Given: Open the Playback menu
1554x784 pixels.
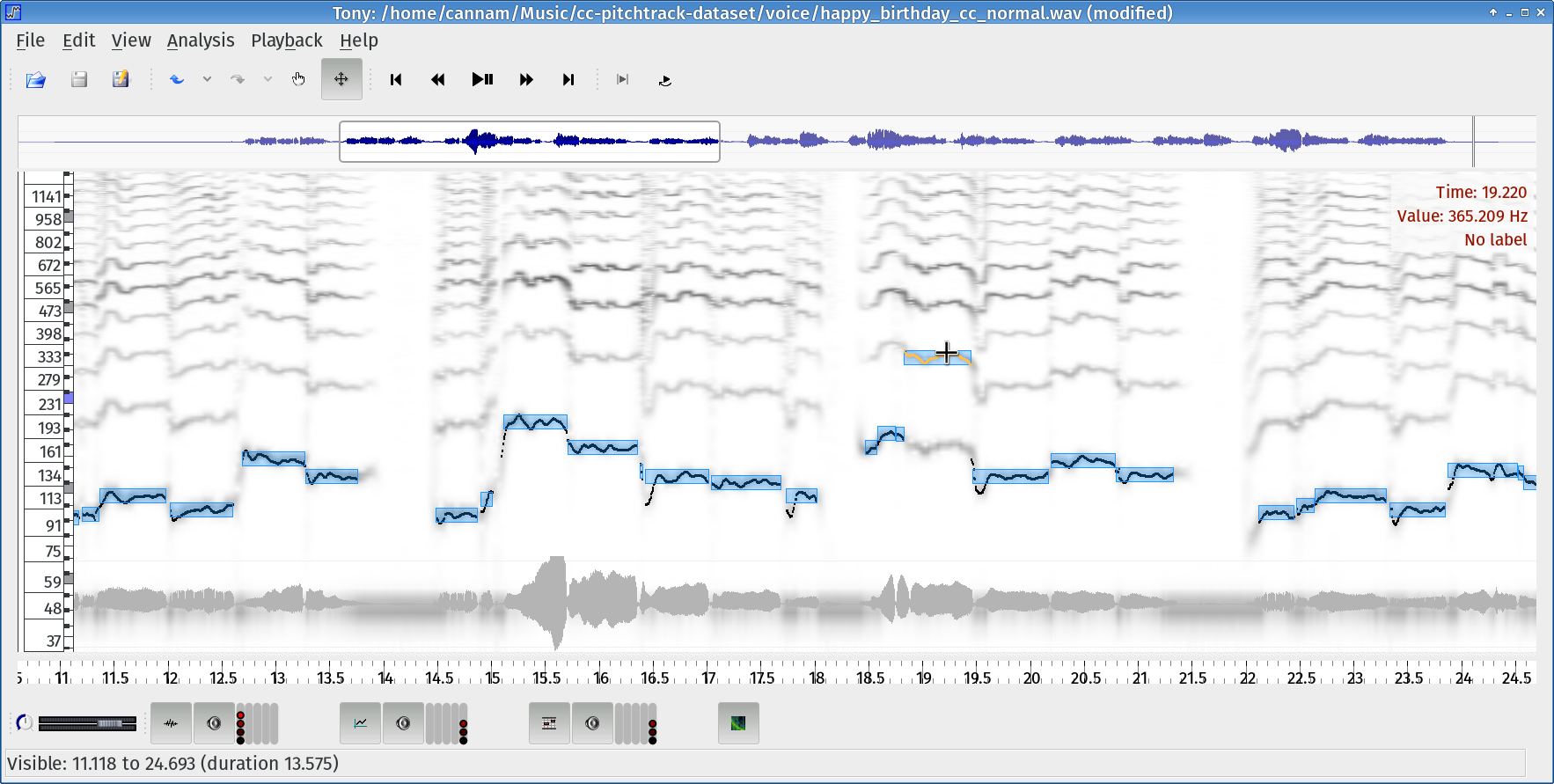Looking at the screenshot, I should pyautogui.click(x=286, y=40).
